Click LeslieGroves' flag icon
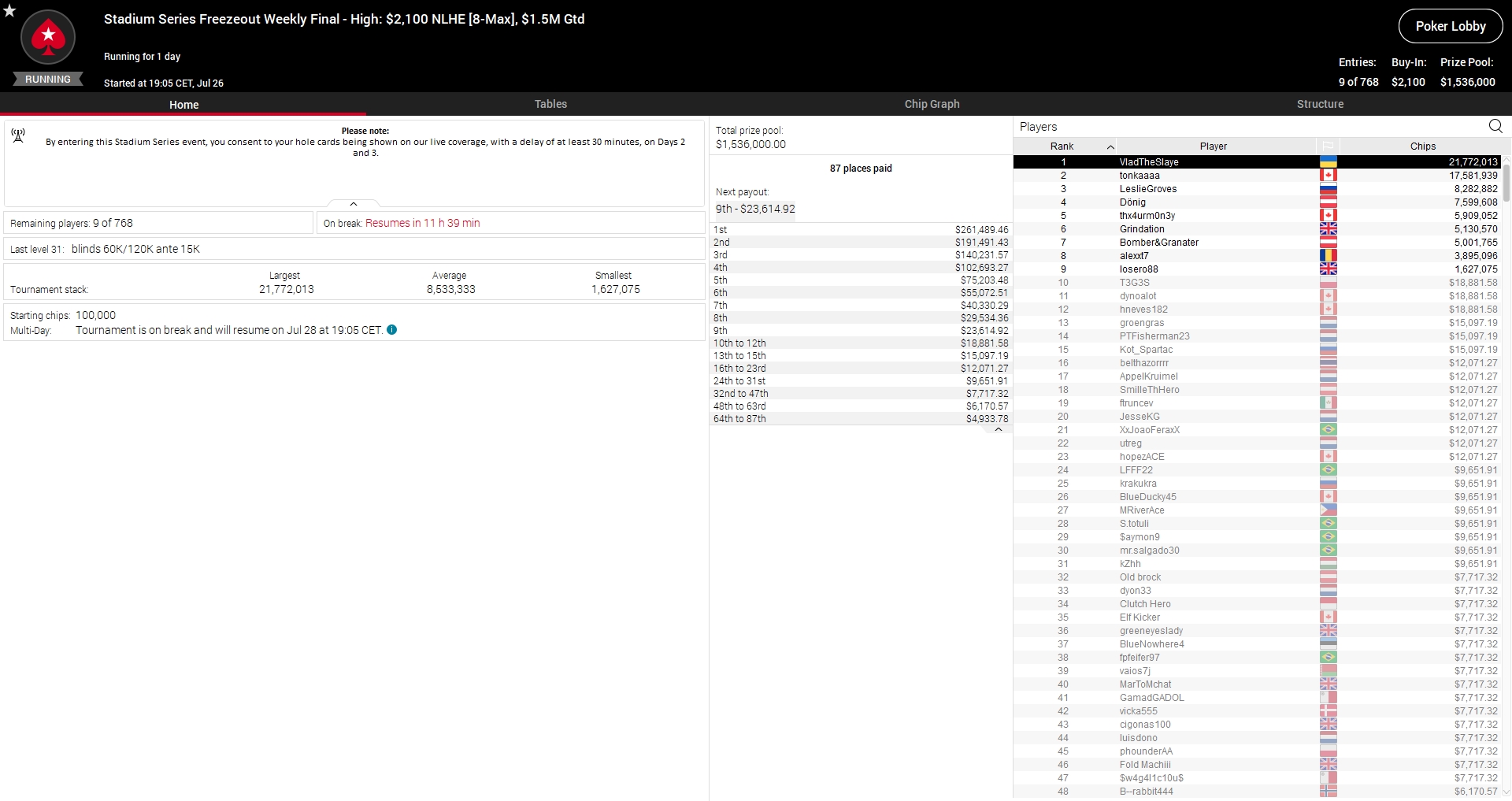 point(1328,188)
